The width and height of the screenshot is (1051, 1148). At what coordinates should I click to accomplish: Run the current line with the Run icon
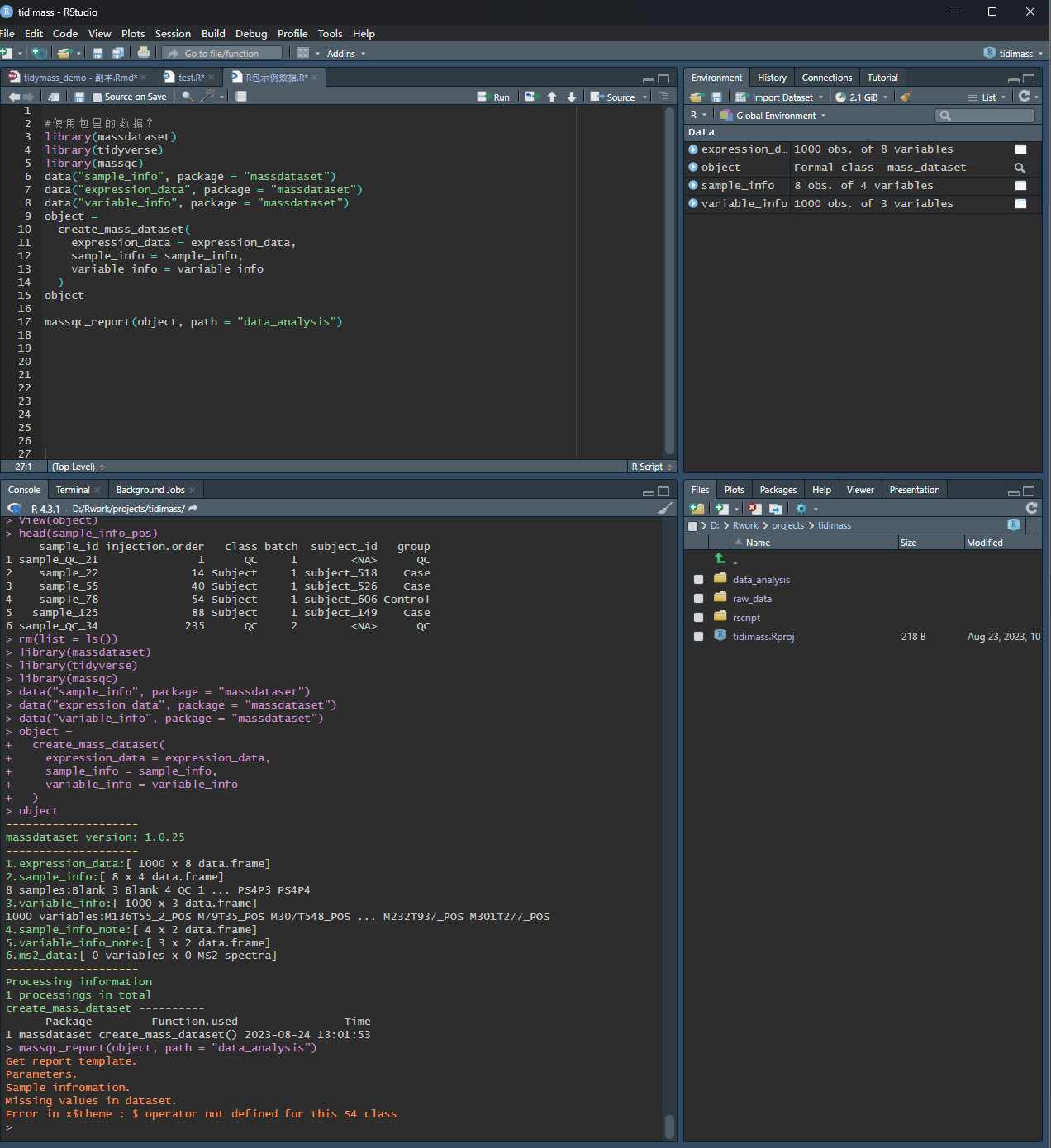click(494, 97)
